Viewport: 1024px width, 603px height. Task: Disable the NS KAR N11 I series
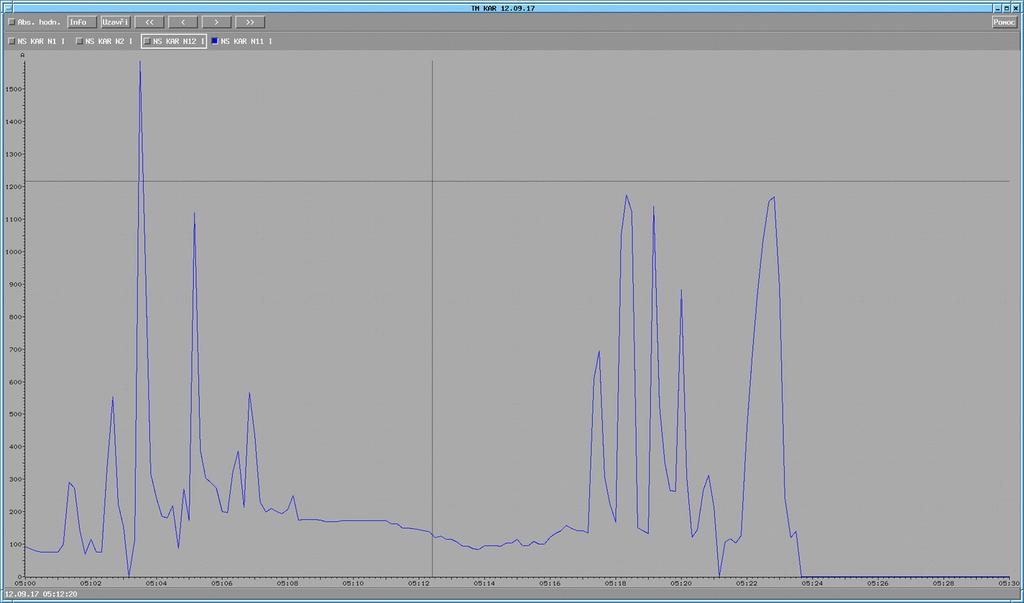[215, 41]
